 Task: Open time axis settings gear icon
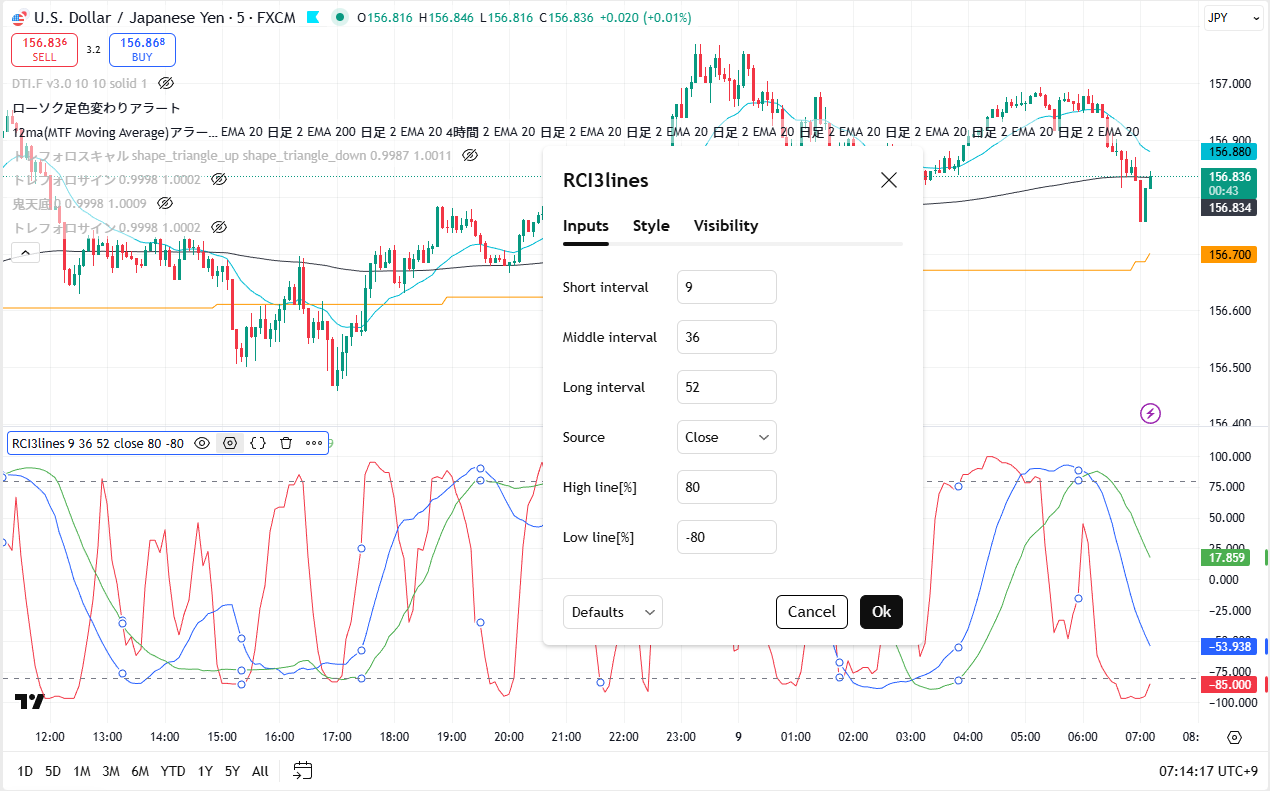click(1234, 737)
